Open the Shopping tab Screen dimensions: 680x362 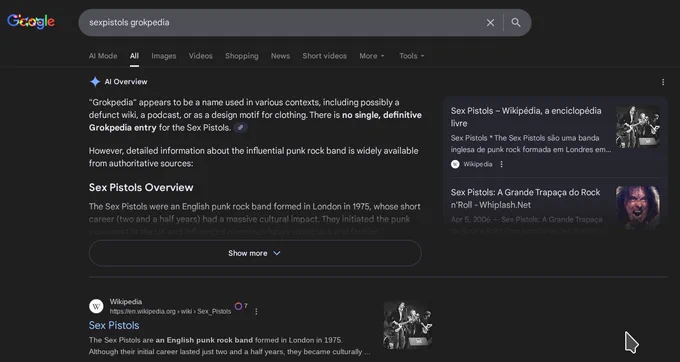(x=242, y=56)
